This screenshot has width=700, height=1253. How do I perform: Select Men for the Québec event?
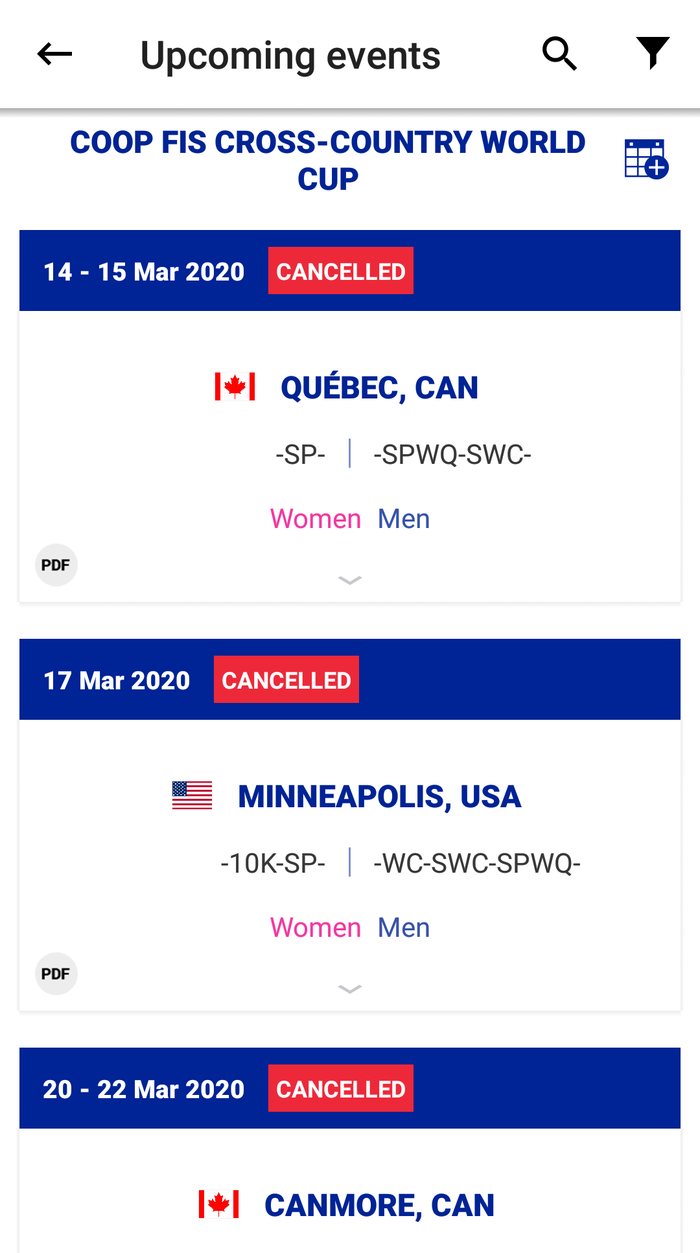coord(404,519)
